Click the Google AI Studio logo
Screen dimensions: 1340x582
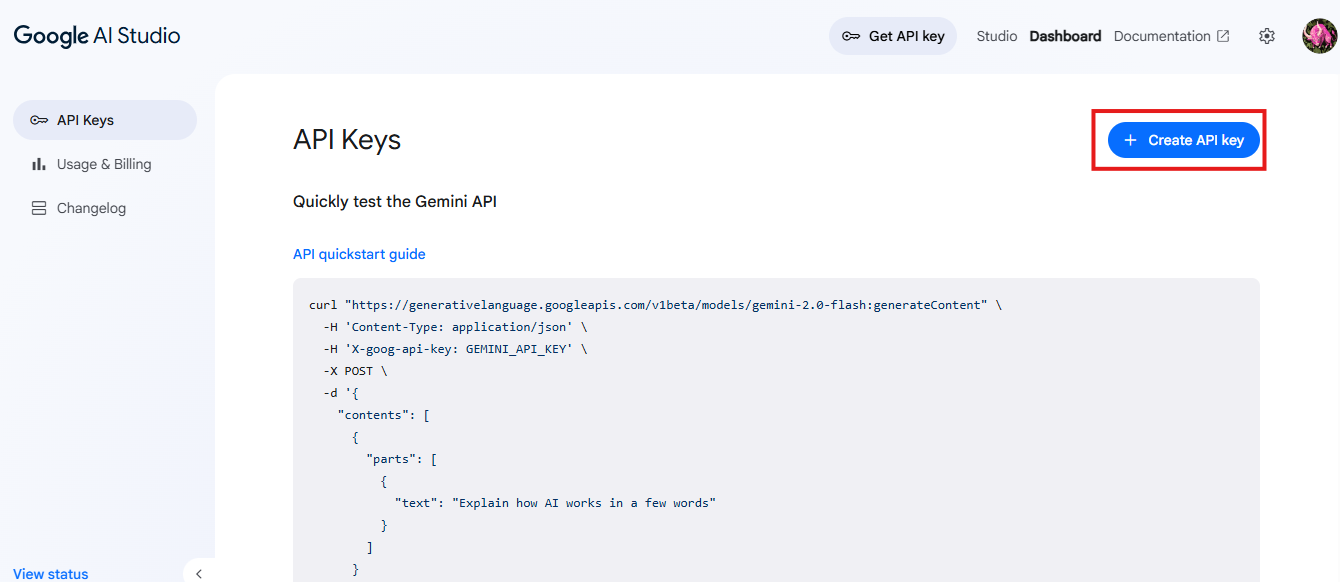[x=97, y=36]
